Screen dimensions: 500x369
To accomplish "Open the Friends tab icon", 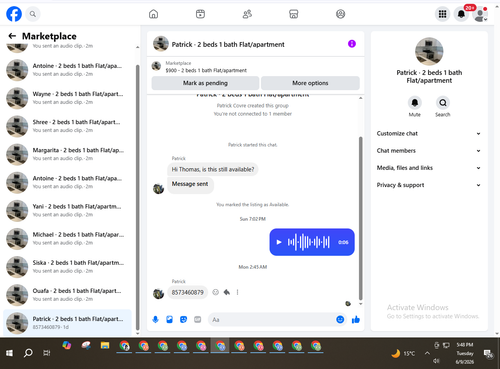I will point(247,14).
